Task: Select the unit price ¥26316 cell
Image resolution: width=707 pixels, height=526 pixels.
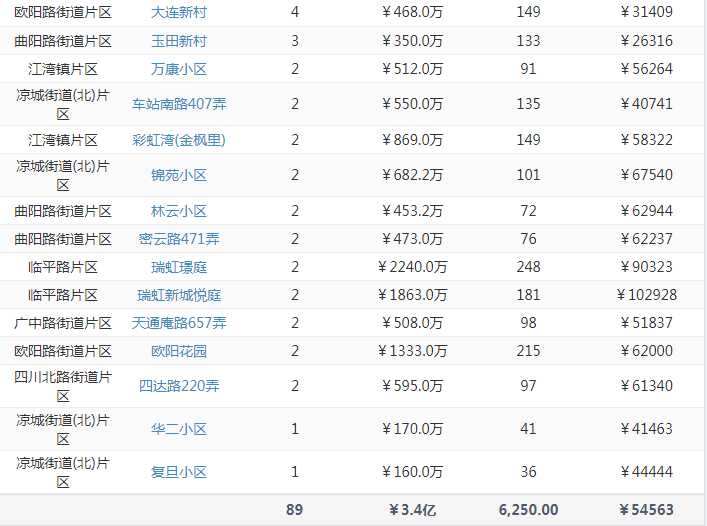Action: point(647,41)
